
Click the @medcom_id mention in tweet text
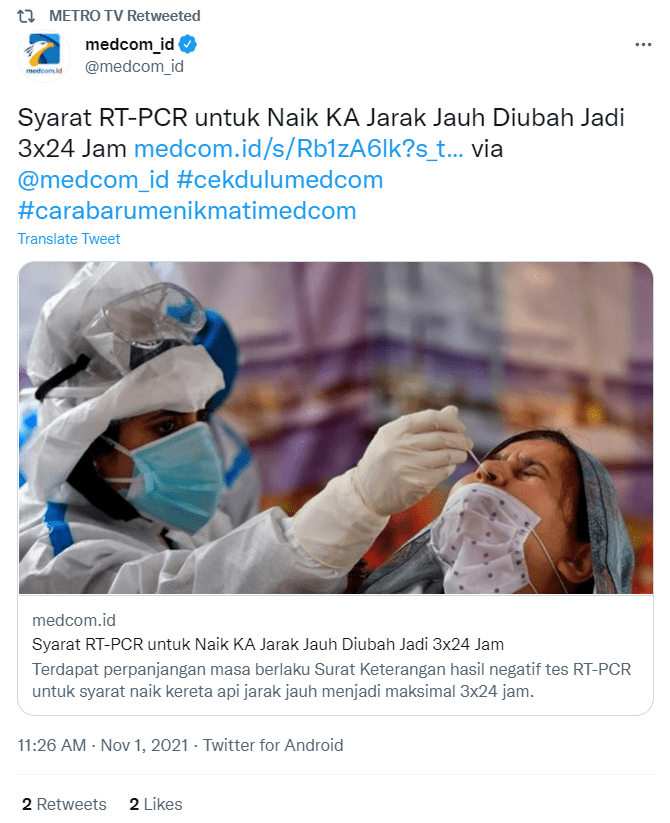point(93,180)
